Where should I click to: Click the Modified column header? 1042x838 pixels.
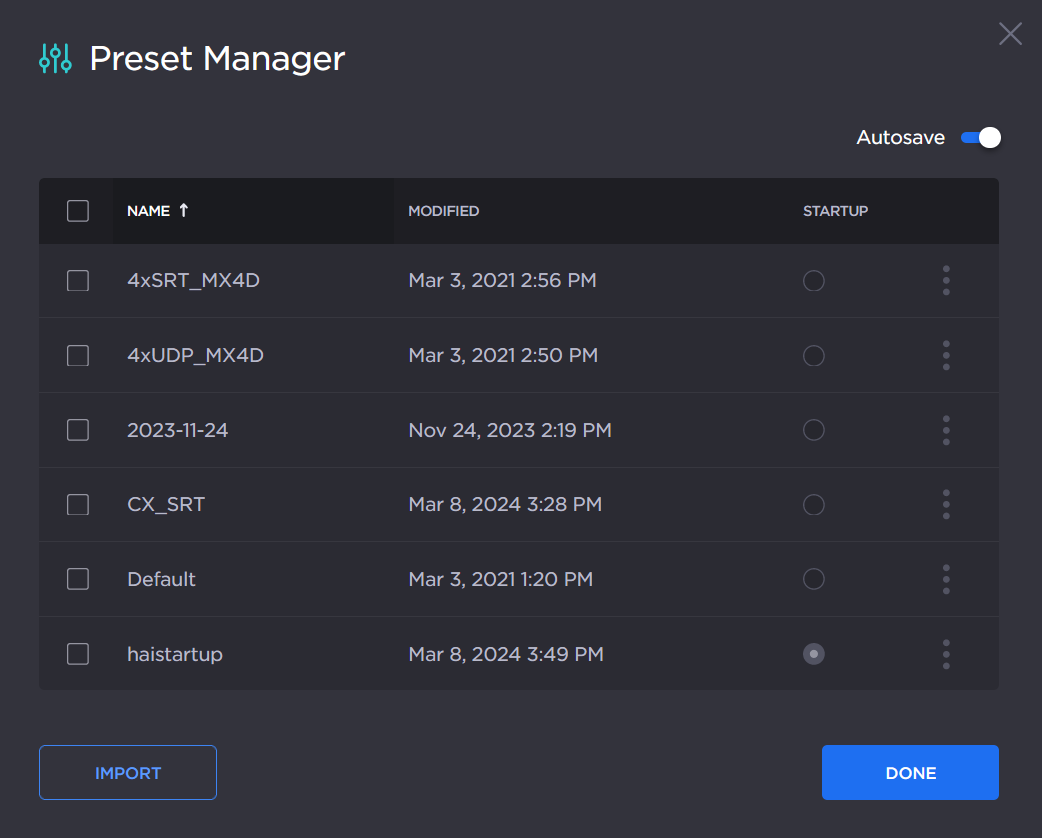point(443,211)
